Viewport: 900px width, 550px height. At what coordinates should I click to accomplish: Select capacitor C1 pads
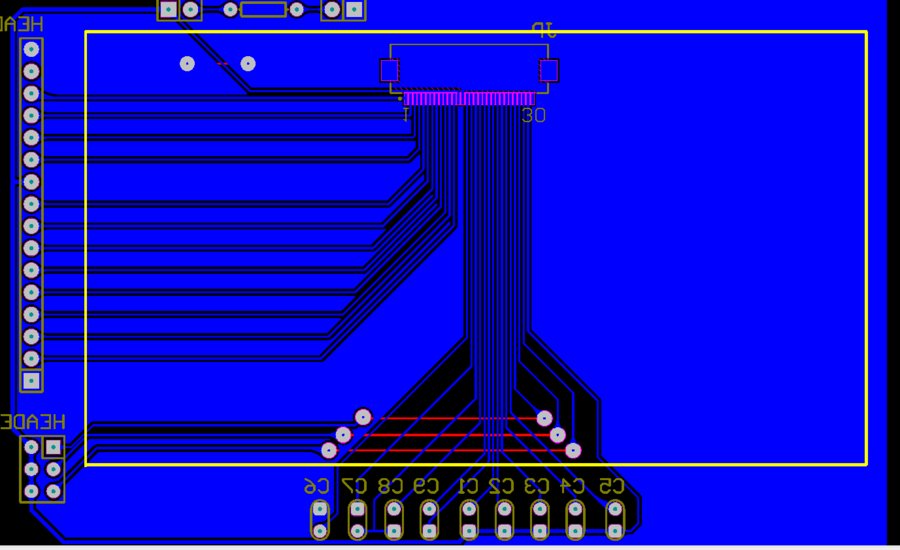[469, 520]
